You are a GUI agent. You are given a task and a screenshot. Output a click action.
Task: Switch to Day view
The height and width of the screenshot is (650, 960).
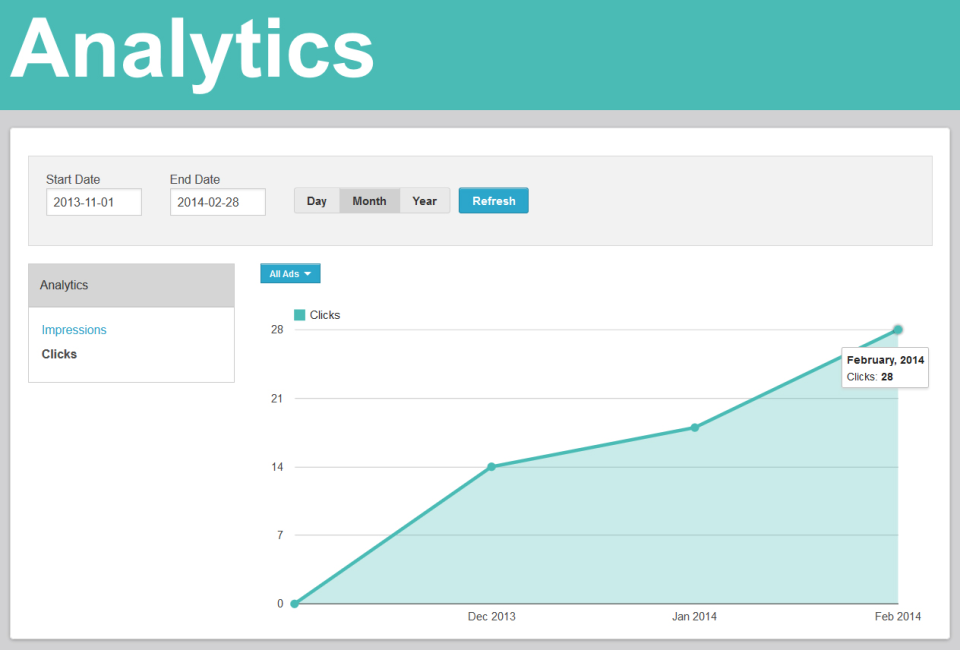316,200
